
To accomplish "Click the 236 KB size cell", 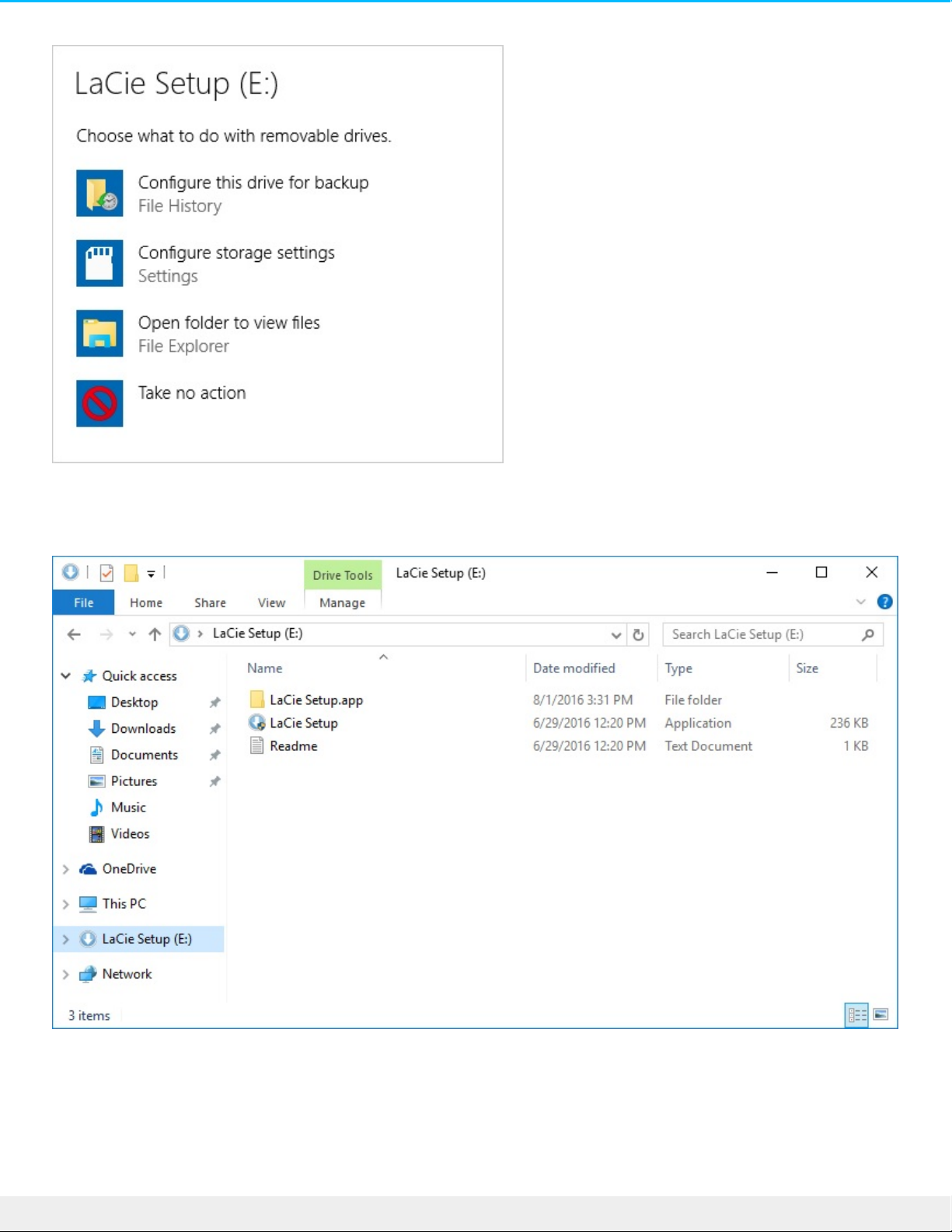I will point(849,723).
